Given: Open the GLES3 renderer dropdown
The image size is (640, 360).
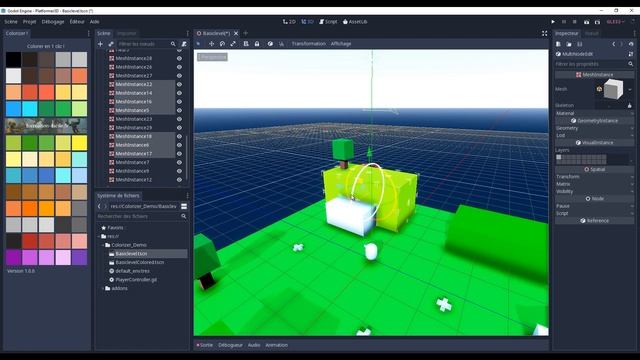Looking at the screenshot, I should [616, 22].
